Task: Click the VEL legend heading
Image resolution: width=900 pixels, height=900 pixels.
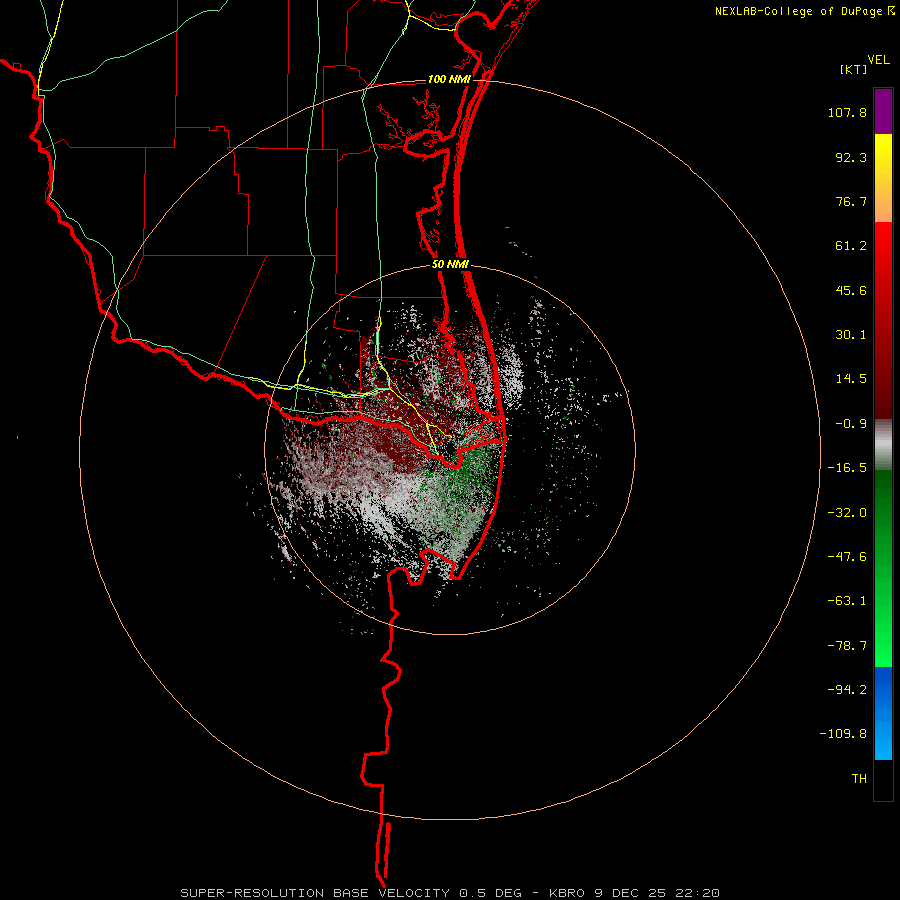Action: coord(878,60)
